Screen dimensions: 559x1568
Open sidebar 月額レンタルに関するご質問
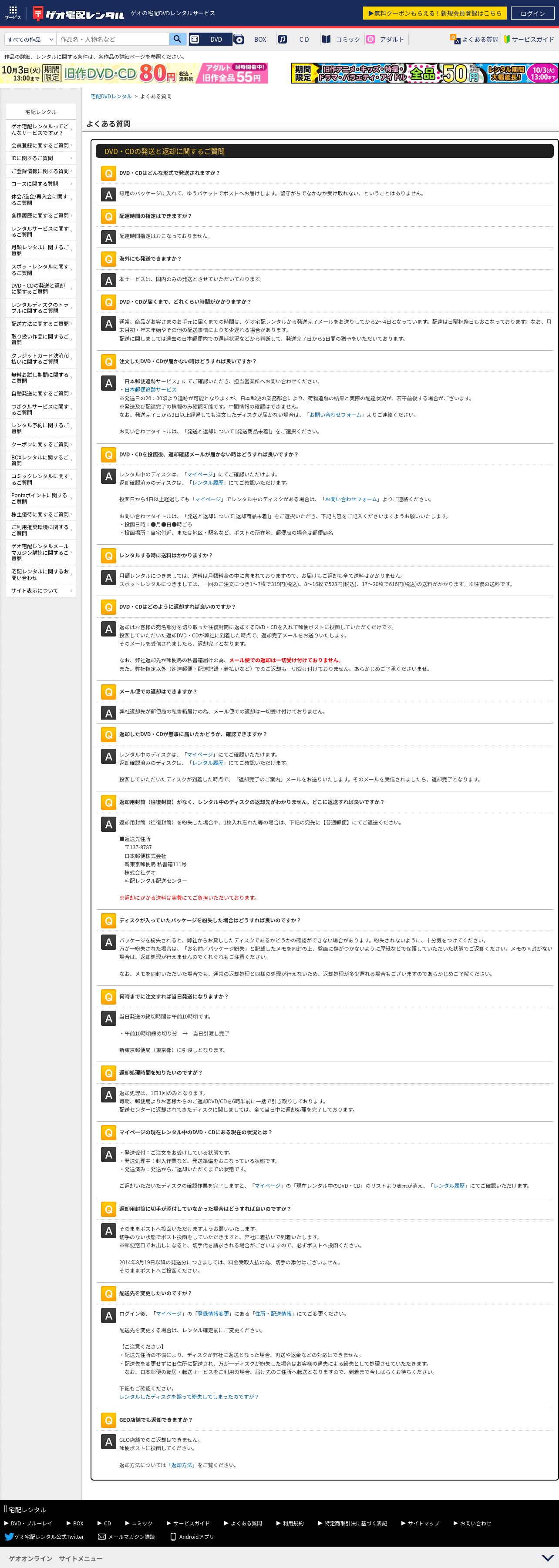tap(41, 251)
